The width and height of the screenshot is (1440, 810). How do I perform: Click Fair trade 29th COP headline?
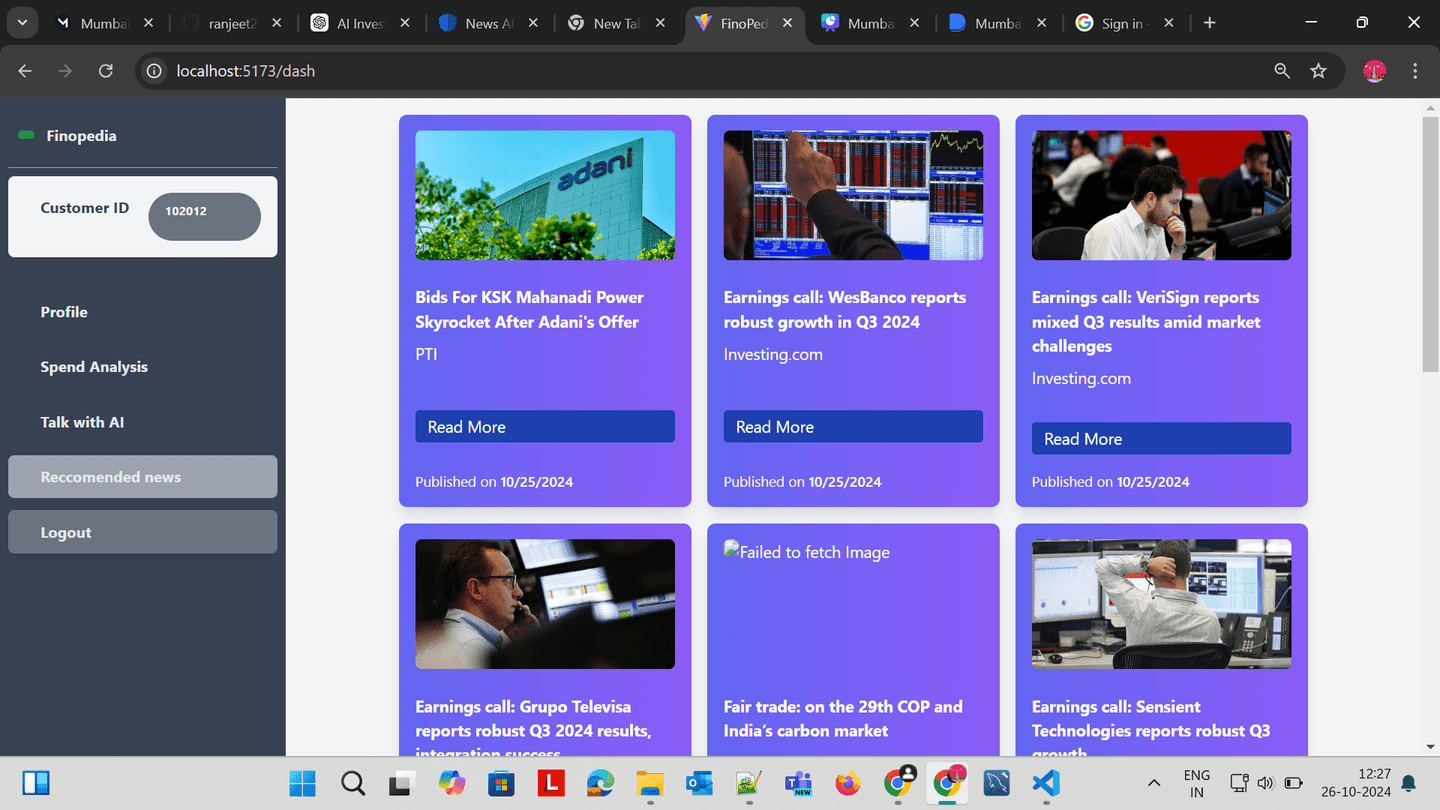843,718
